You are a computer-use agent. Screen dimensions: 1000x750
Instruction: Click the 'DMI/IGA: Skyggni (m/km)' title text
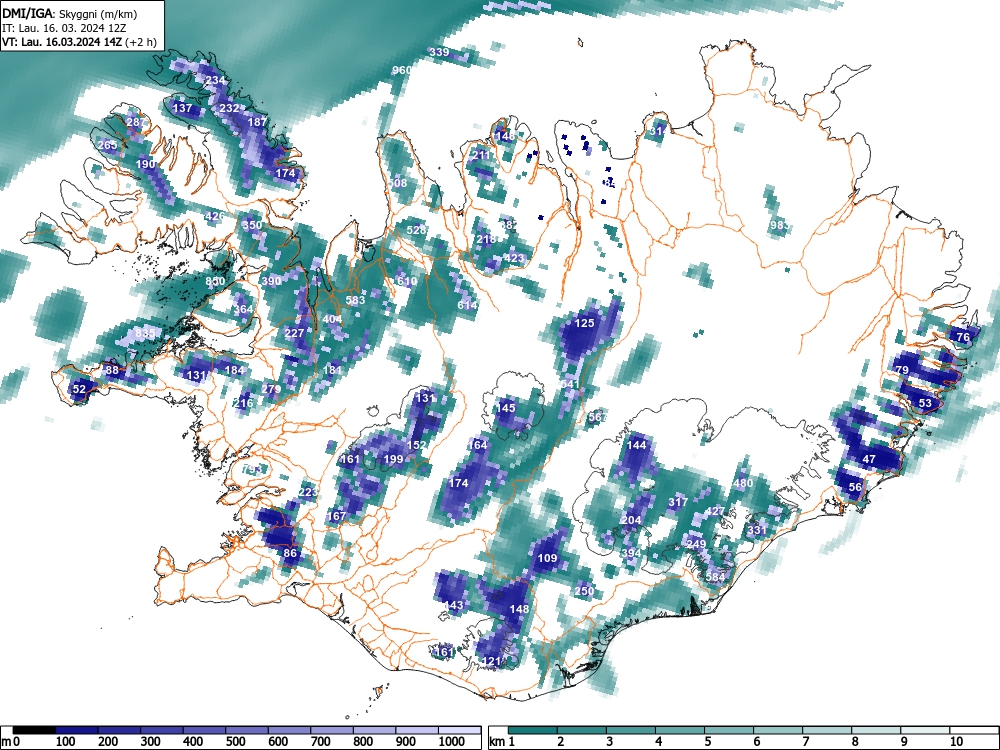70,13
